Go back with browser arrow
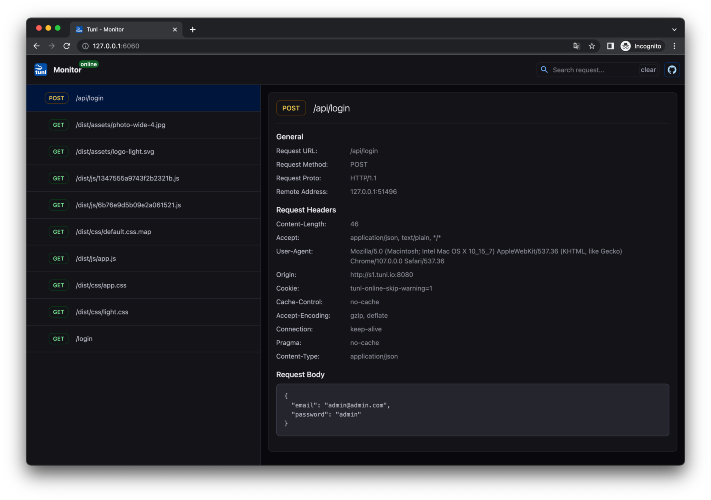The width and height of the screenshot is (711, 500). coord(37,46)
